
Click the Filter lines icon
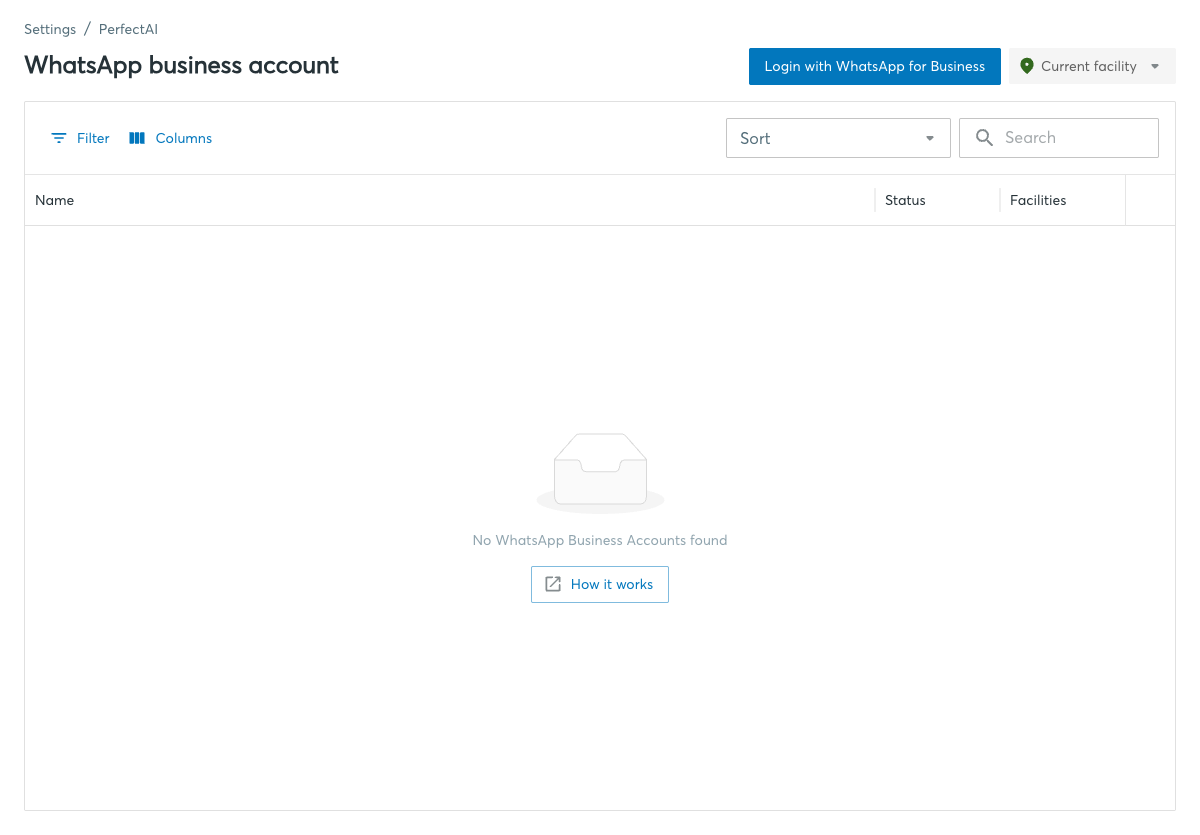(59, 138)
